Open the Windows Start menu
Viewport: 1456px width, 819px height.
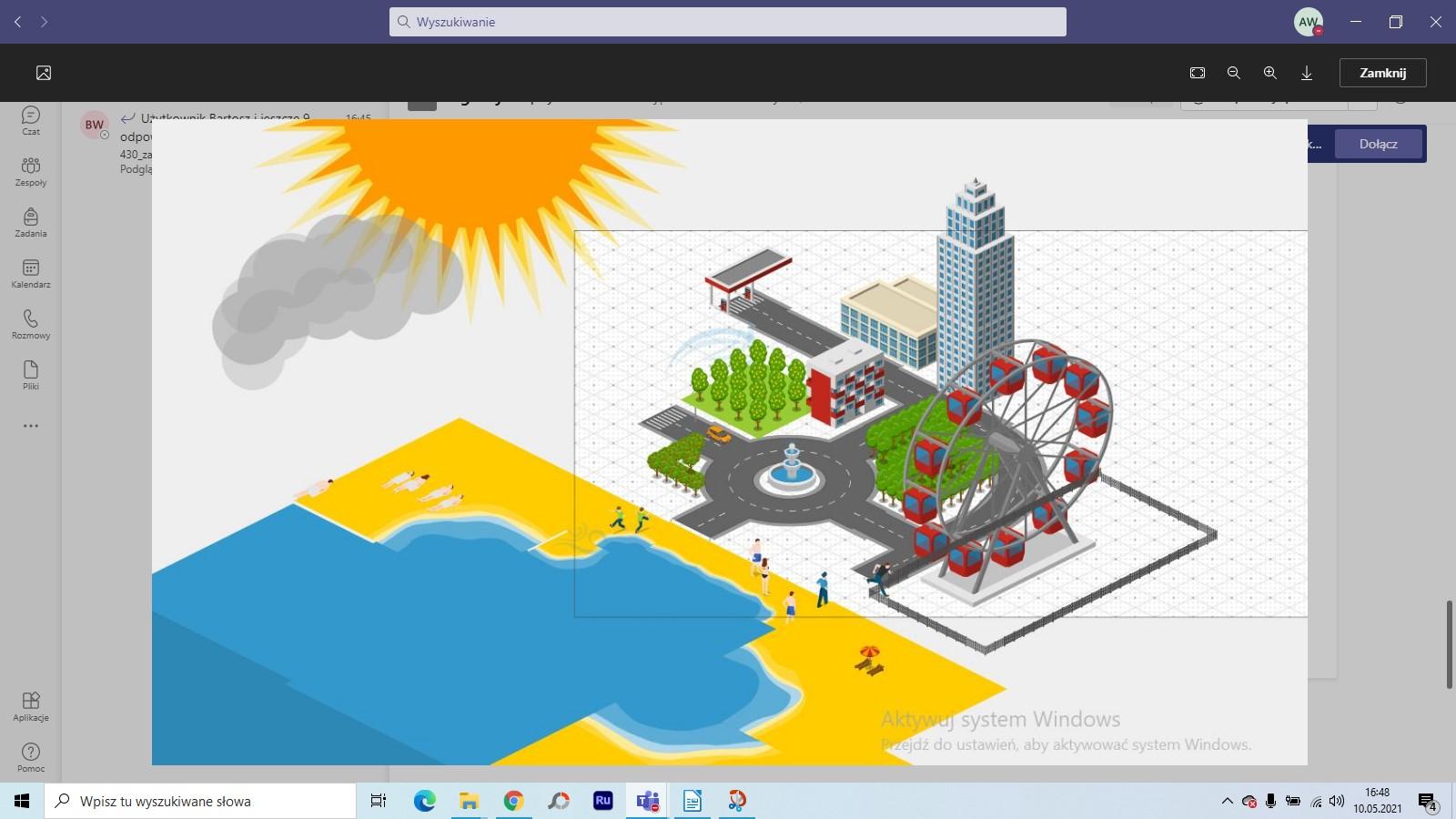click(22, 801)
